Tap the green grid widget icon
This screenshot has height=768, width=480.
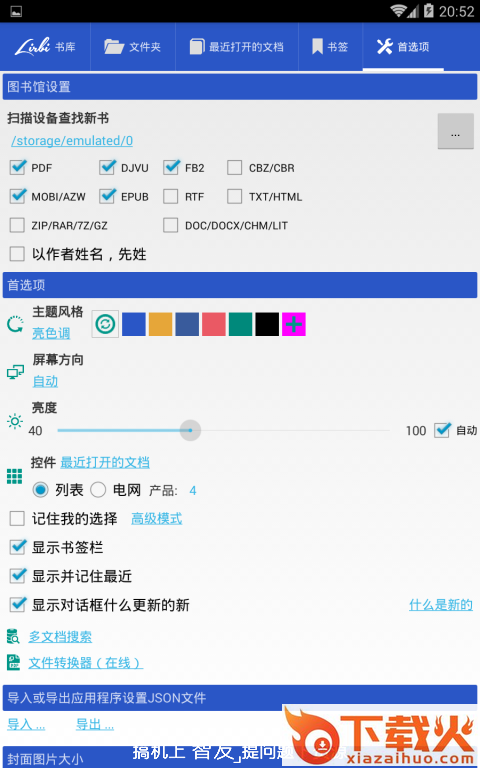pos(14,476)
